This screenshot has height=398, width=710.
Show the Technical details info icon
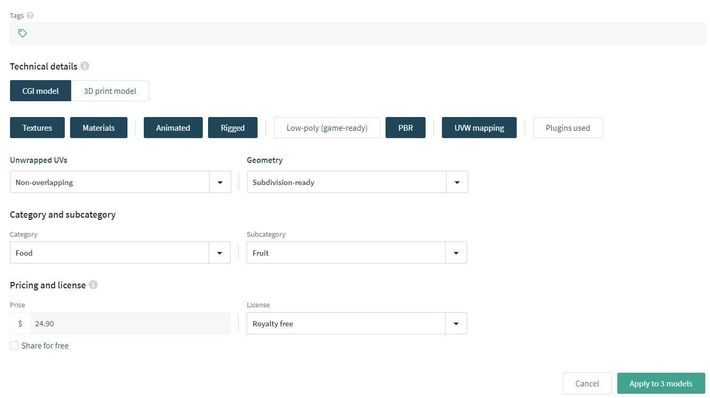tap(85, 66)
